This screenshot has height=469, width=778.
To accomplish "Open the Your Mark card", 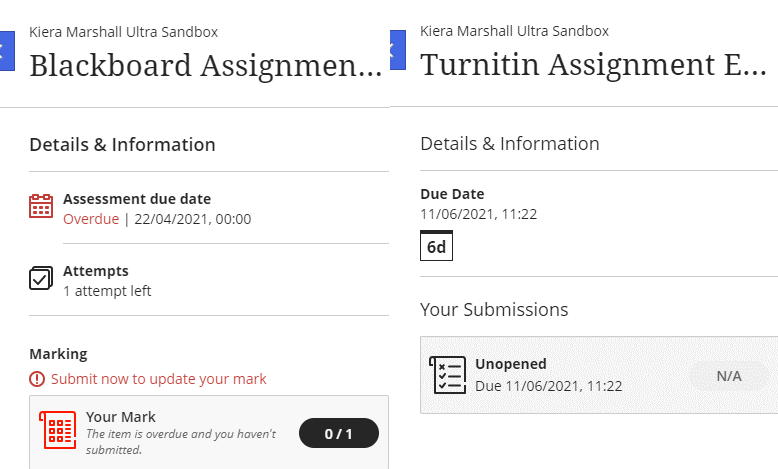I will pyautogui.click(x=209, y=432).
